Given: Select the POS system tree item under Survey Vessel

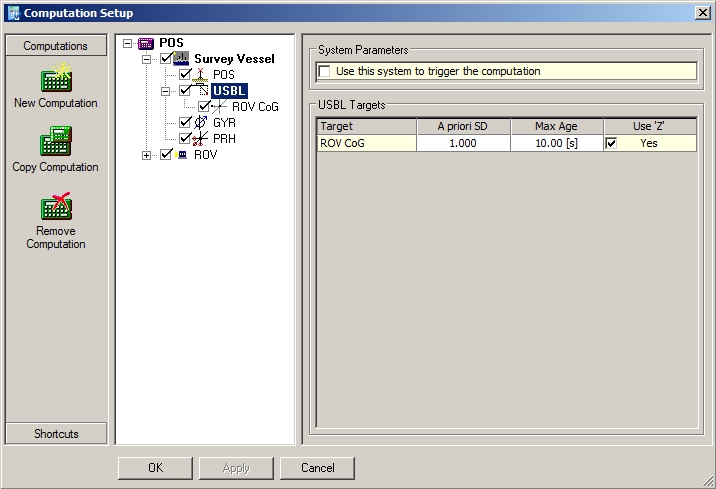Looking at the screenshot, I should point(224,75).
